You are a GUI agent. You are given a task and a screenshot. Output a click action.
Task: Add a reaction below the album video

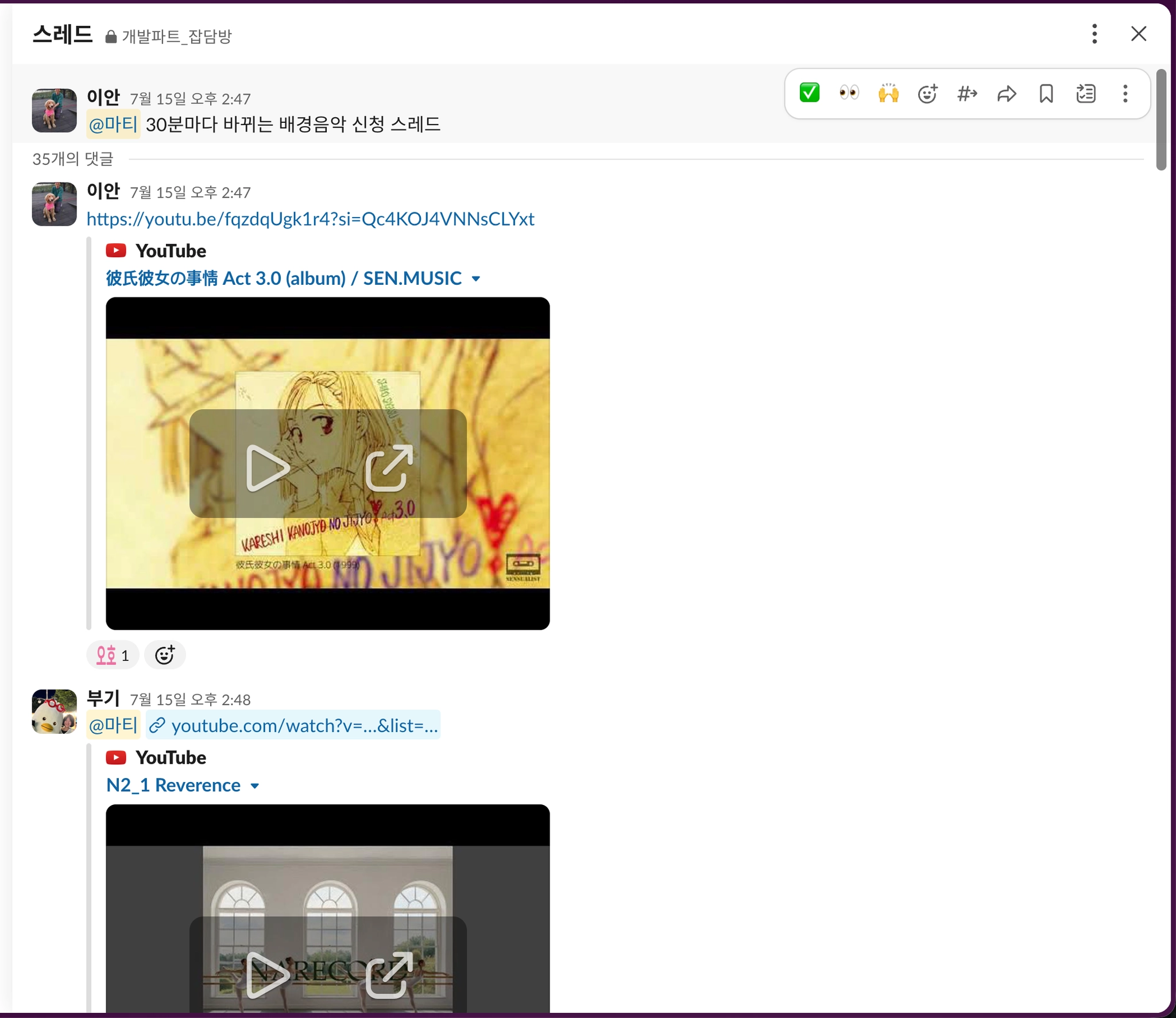tap(165, 655)
